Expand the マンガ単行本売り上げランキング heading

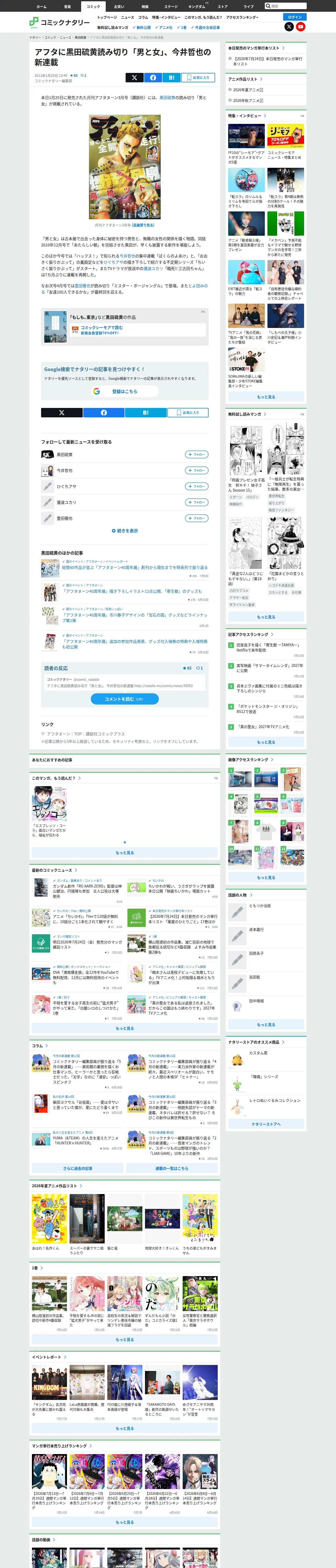62,1446
